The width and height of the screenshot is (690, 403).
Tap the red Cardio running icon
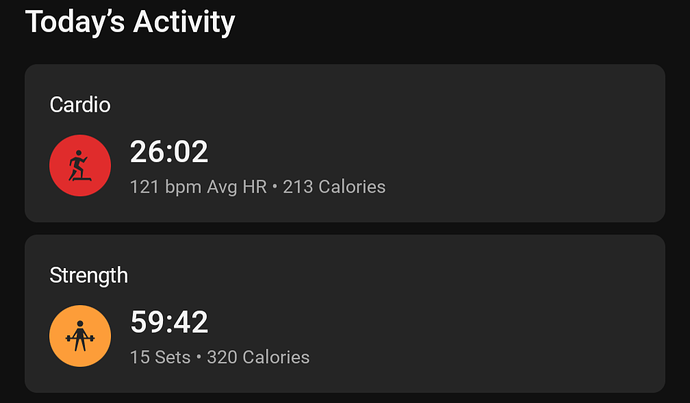point(80,165)
